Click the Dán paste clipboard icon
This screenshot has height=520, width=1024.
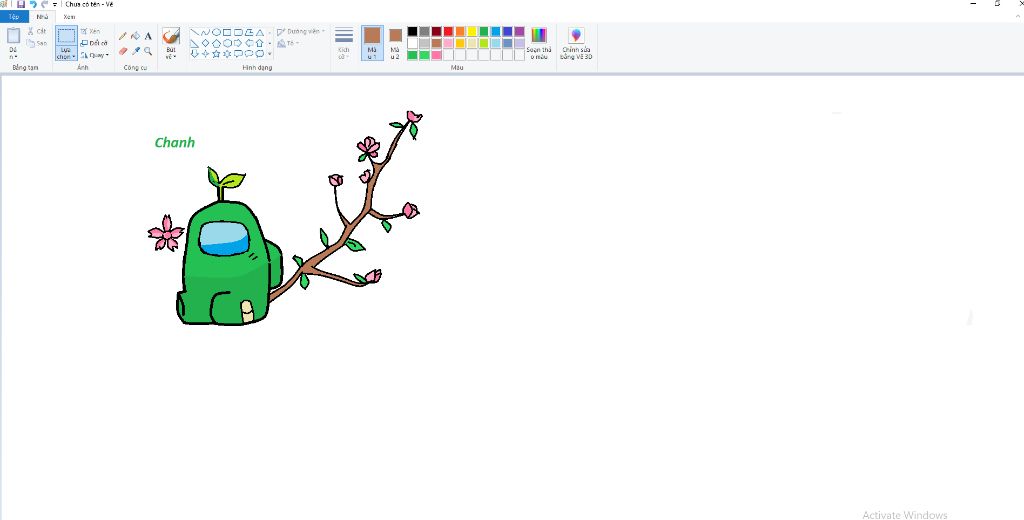tap(14, 36)
